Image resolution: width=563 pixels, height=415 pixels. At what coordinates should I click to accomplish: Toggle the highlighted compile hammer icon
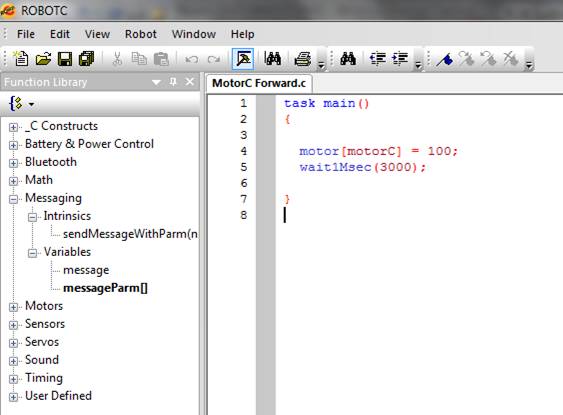coord(243,59)
